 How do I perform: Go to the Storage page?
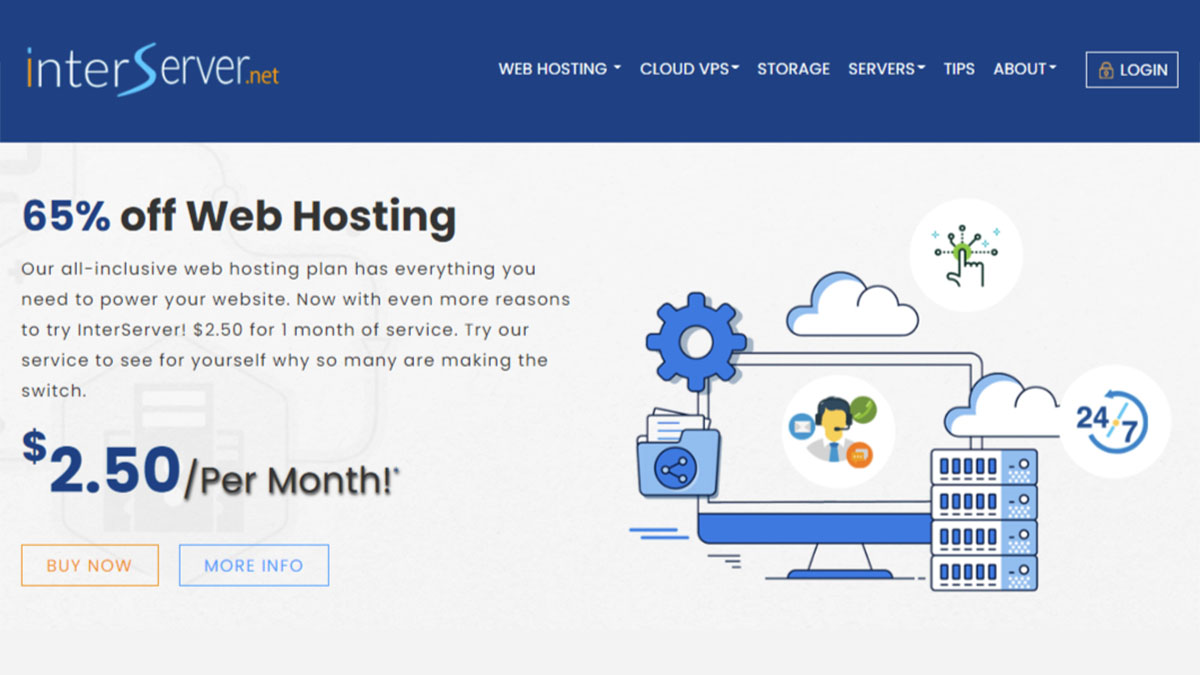tap(793, 69)
